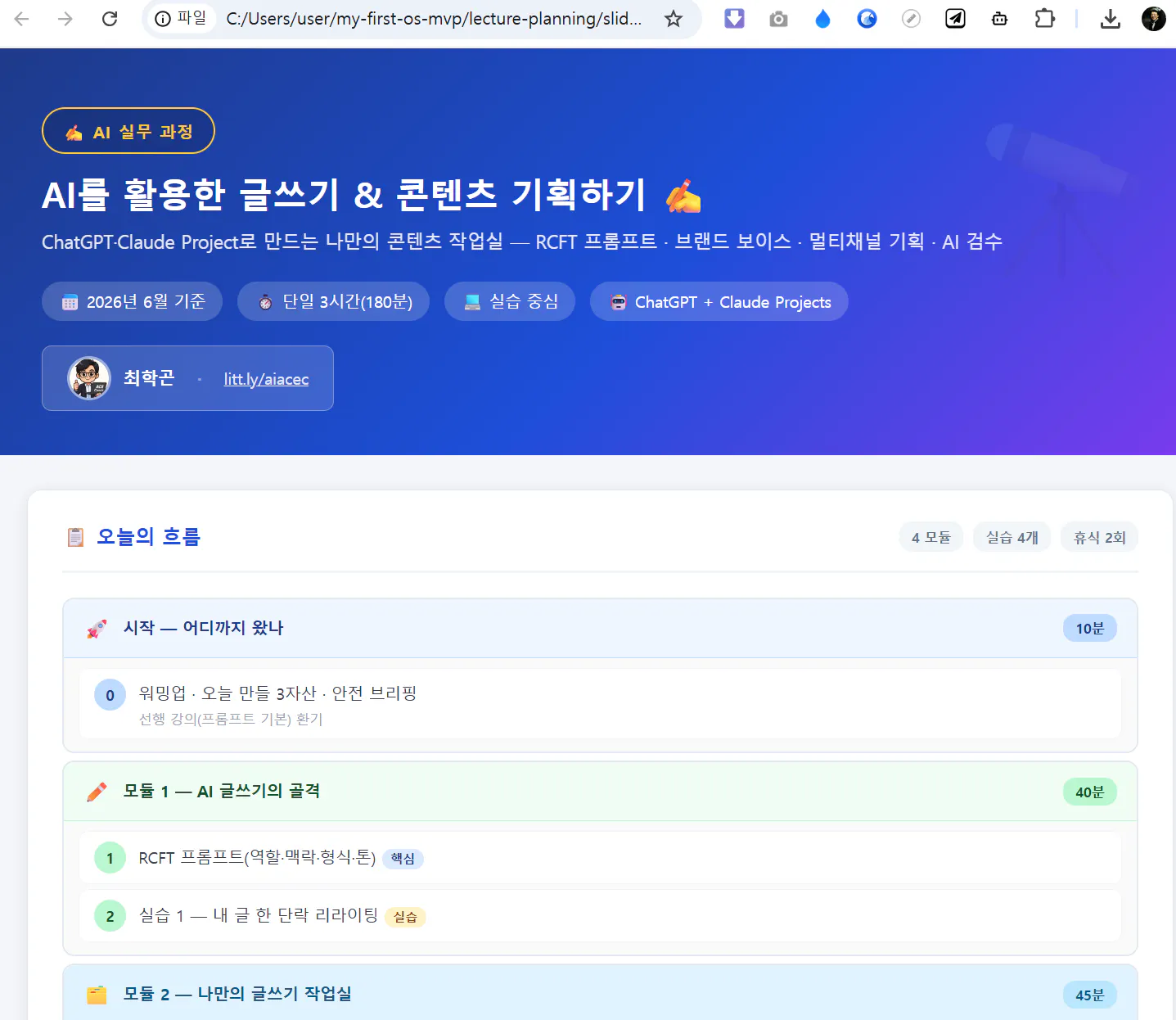This screenshot has width=1176, height=1020.
Task: Open item 2 실습 1 리라이팅 row
Action: coord(600,915)
